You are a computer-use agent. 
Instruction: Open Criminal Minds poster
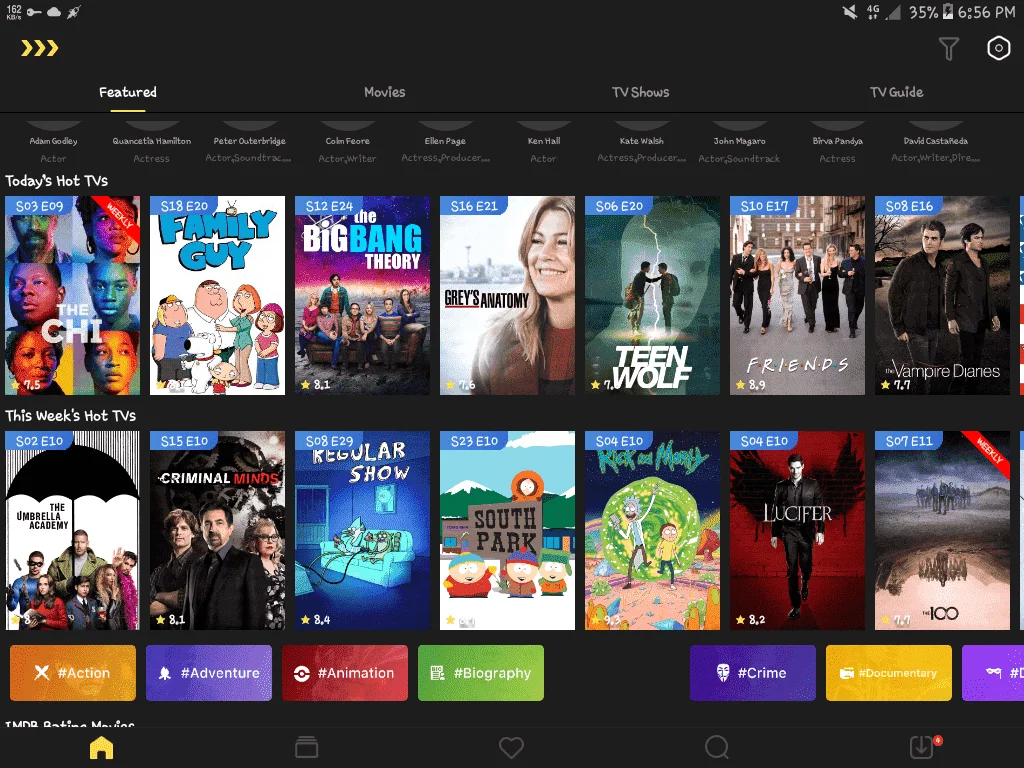coord(217,530)
